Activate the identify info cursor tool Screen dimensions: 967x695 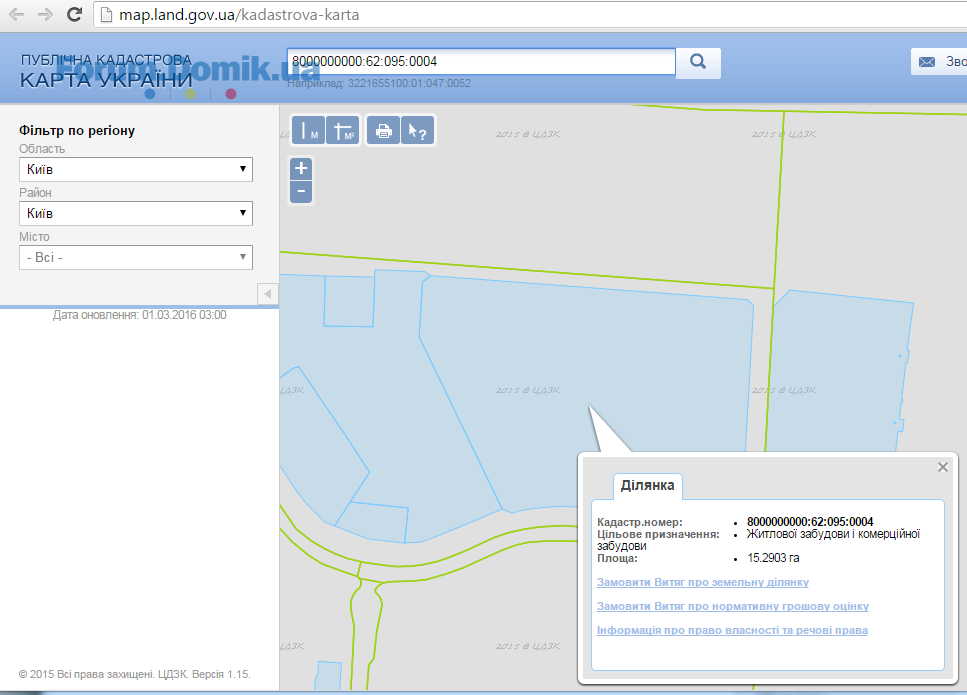[417, 131]
